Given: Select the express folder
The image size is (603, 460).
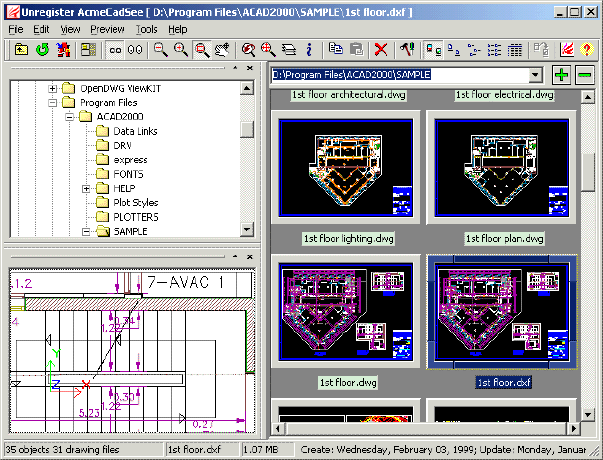Looking at the screenshot, I should (x=130, y=160).
